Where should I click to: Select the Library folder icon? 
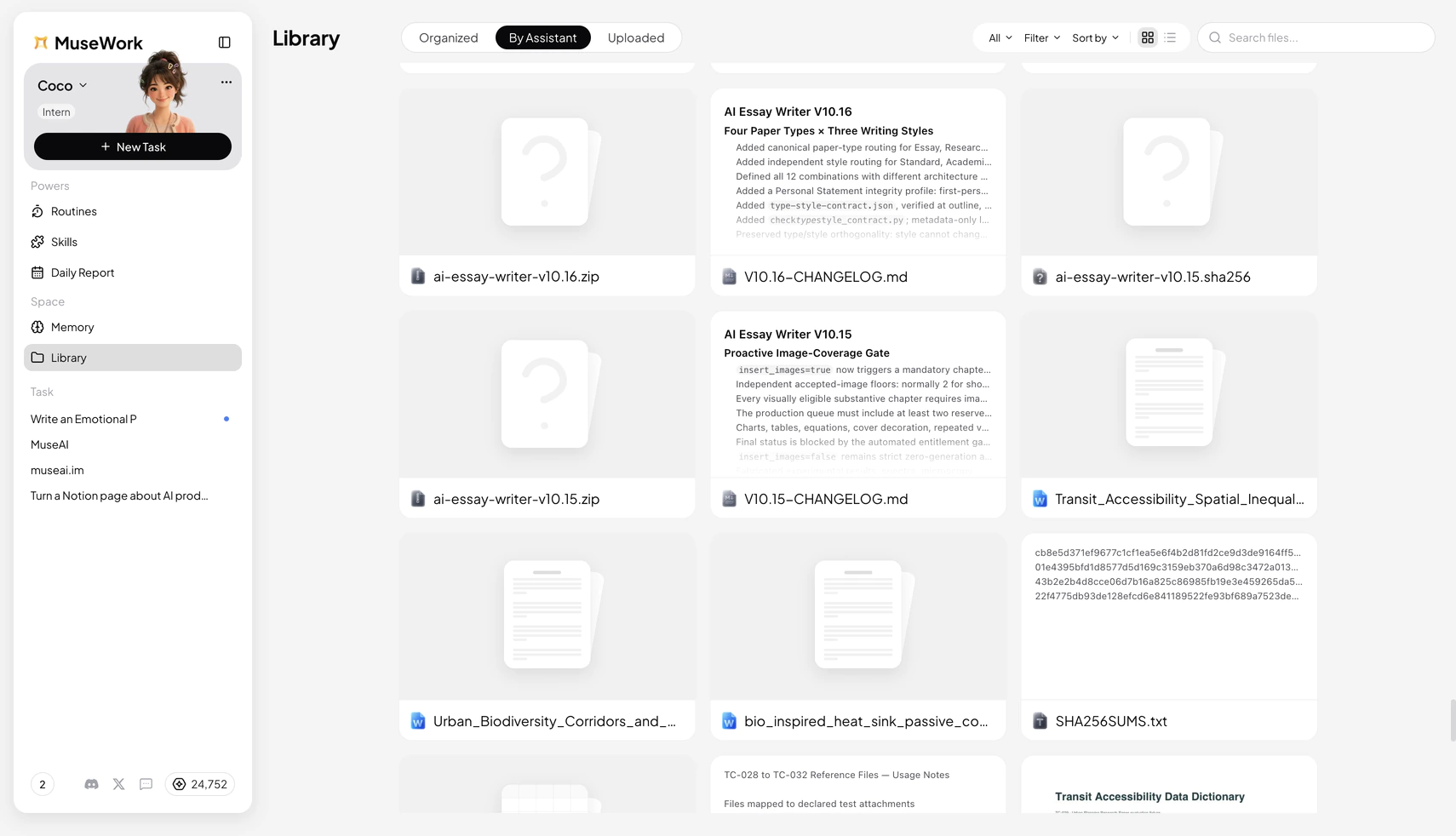point(37,358)
